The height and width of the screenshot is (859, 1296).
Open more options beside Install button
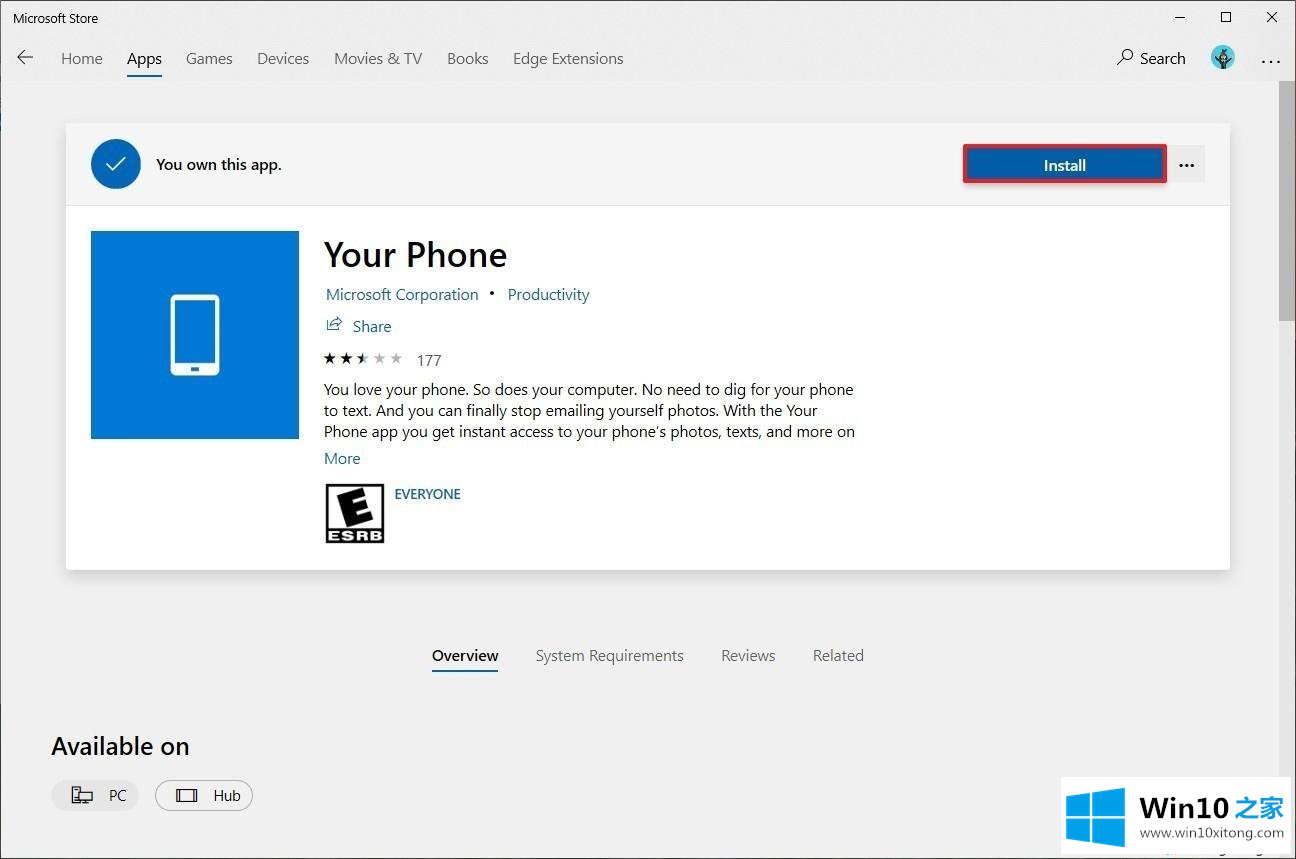click(1187, 165)
